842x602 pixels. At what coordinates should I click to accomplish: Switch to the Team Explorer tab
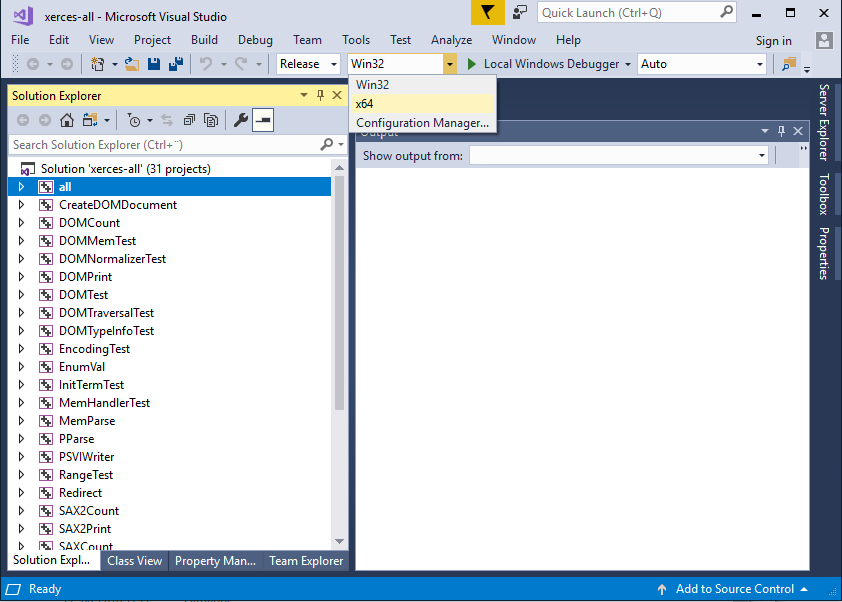(305, 561)
